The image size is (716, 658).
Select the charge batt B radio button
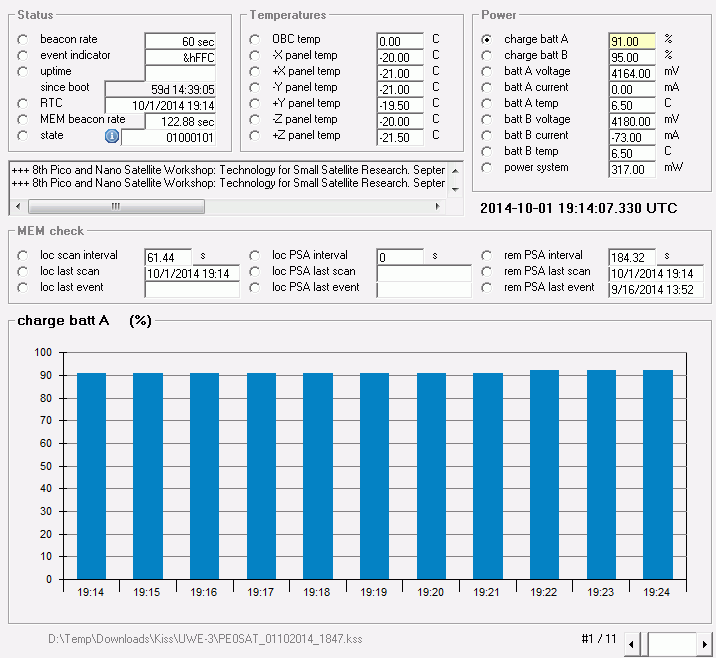[x=487, y=56]
